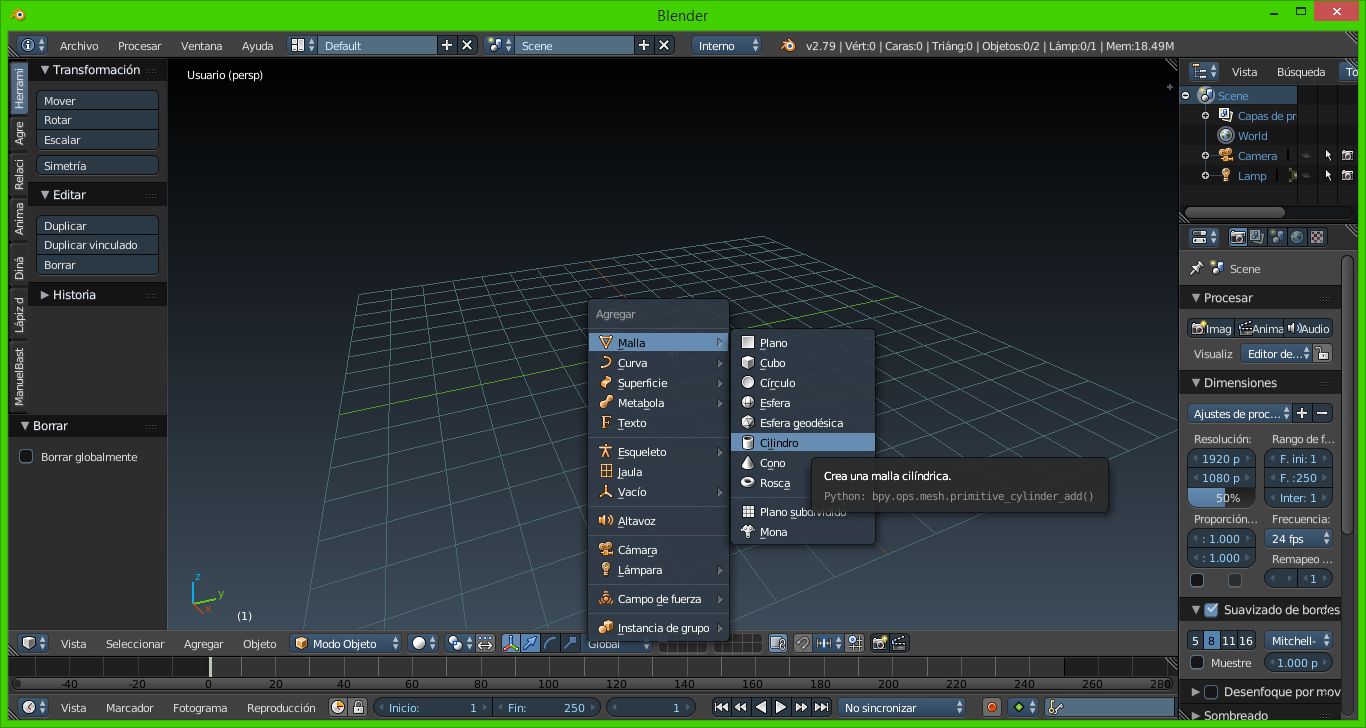The height and width of the screenshot is (728, 1366).
Task: Click the jump to last frame button
Action: pos(821,707)
